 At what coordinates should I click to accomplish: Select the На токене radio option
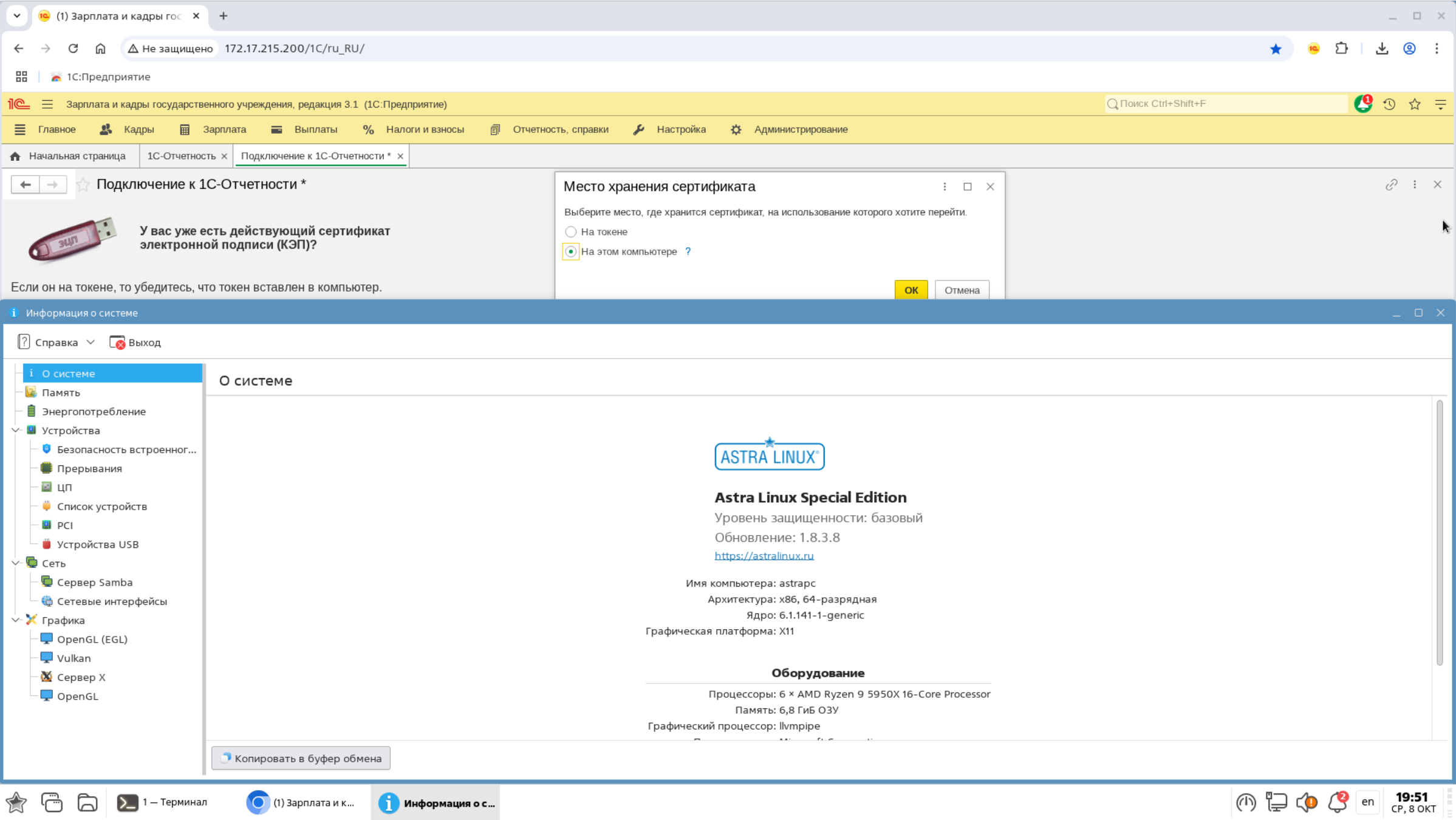(x=570, y=232)
